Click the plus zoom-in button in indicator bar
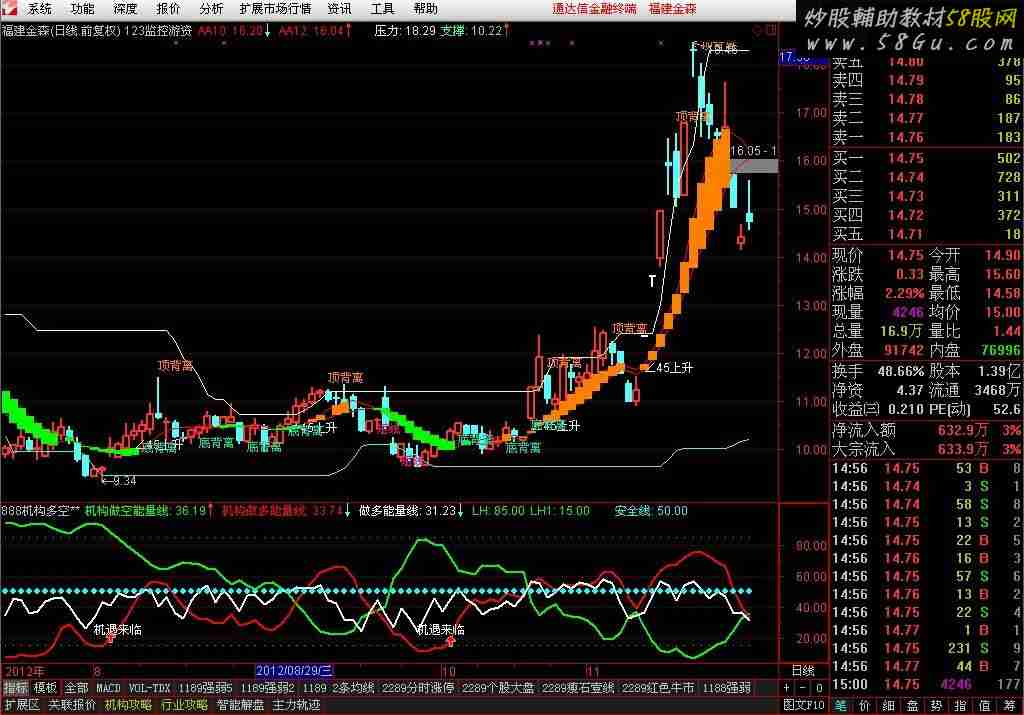Screen dimensions: 1024x715 click(787, 688)
